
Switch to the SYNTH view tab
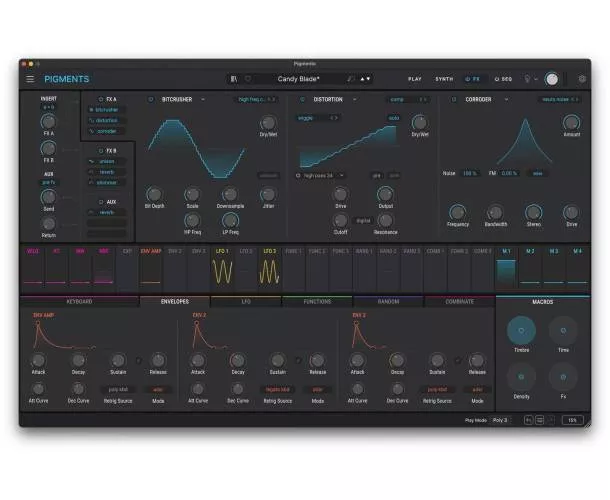444,79
